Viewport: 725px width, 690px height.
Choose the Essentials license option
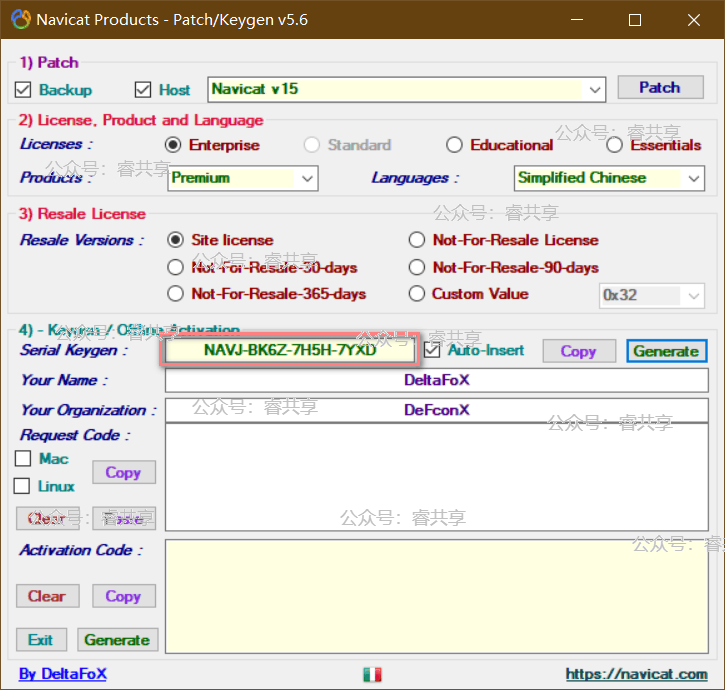click(615, 145)
